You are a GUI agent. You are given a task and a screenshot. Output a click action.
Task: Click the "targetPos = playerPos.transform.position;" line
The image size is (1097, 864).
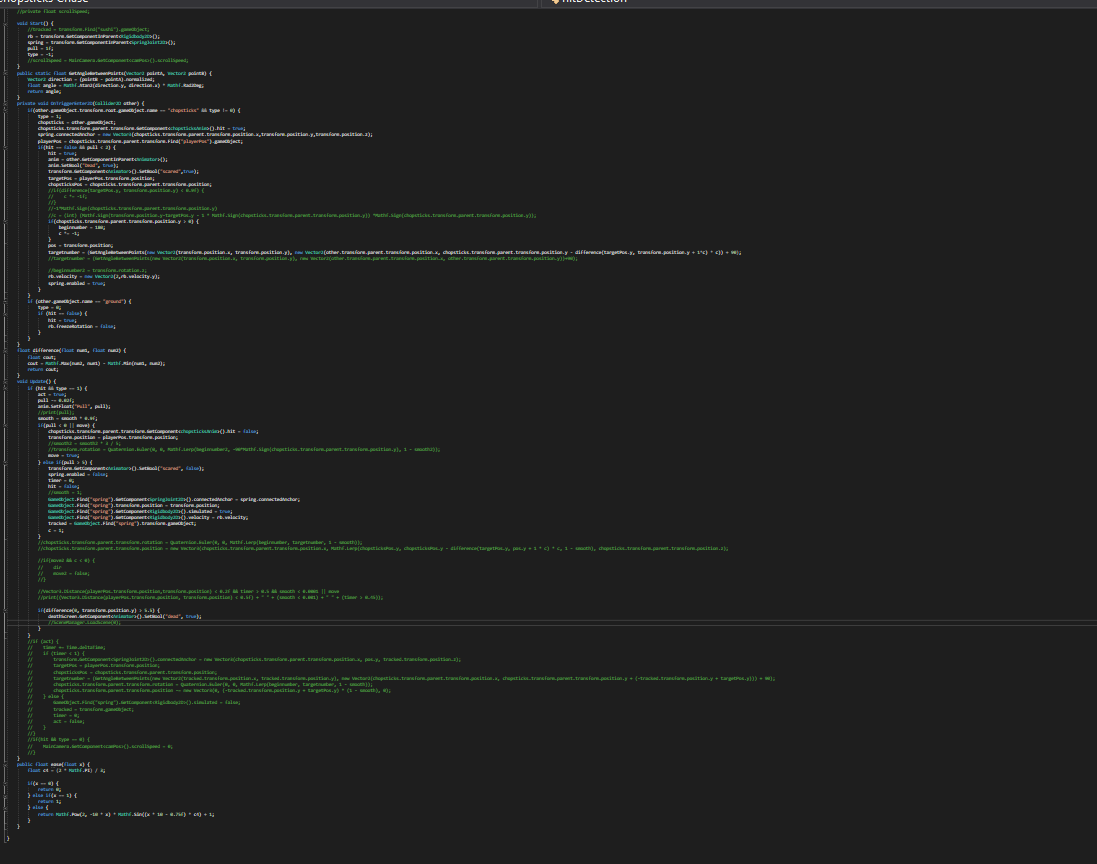(x=101, y=178)
